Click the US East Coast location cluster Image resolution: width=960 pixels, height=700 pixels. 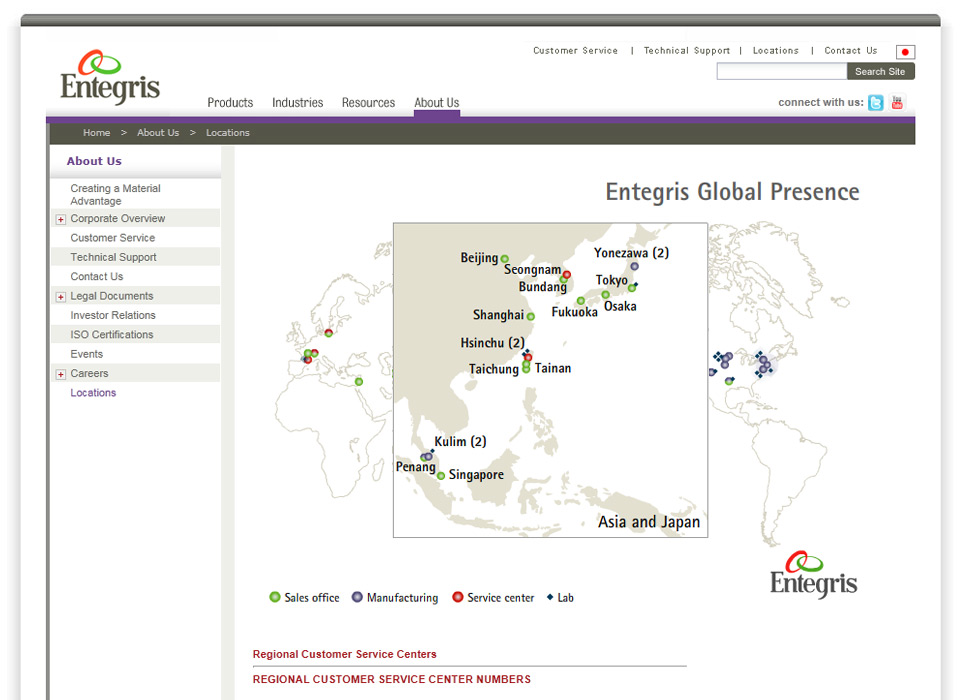(x=763, y=364)
